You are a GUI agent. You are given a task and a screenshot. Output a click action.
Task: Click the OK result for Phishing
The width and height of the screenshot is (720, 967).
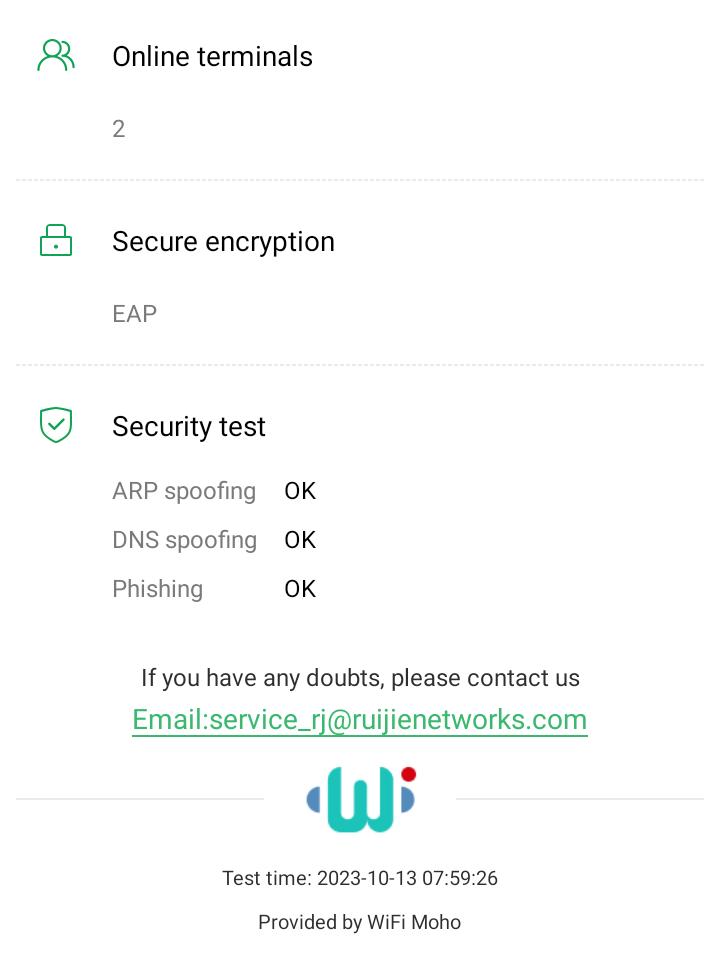pyautogui.click(x=300, y=589)
